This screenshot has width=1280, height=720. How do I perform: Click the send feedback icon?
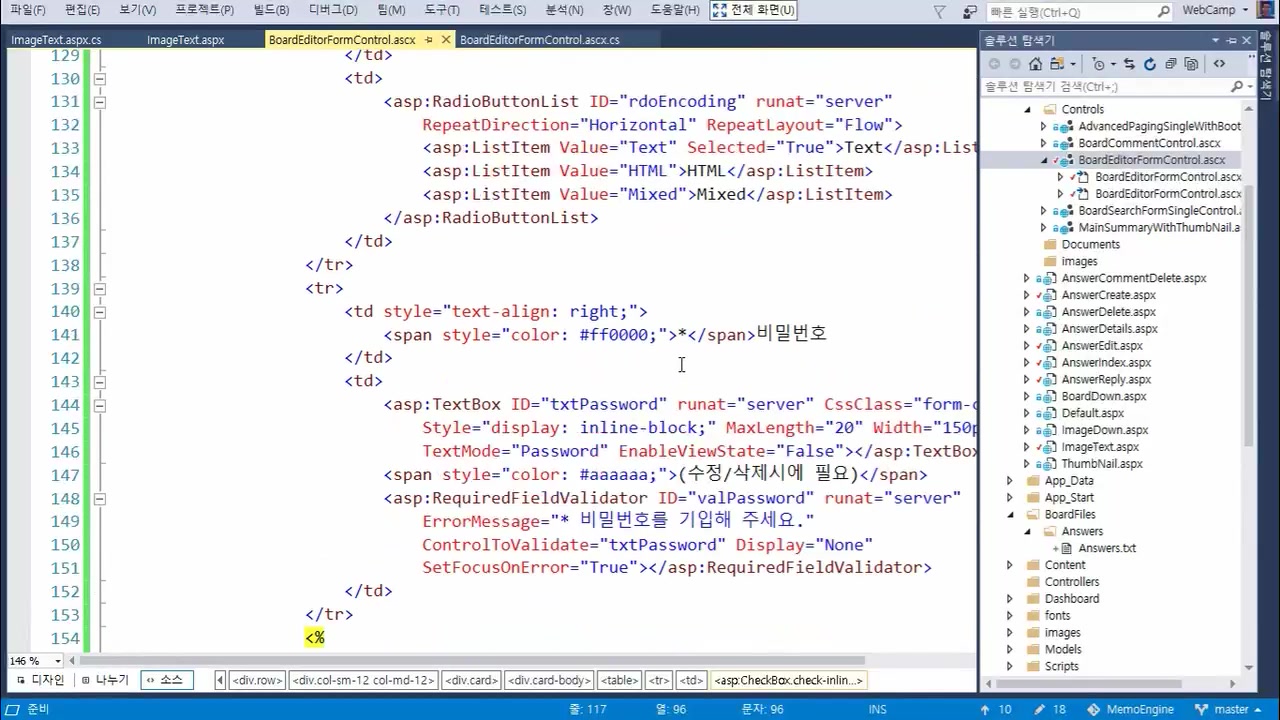pos(969,11)
